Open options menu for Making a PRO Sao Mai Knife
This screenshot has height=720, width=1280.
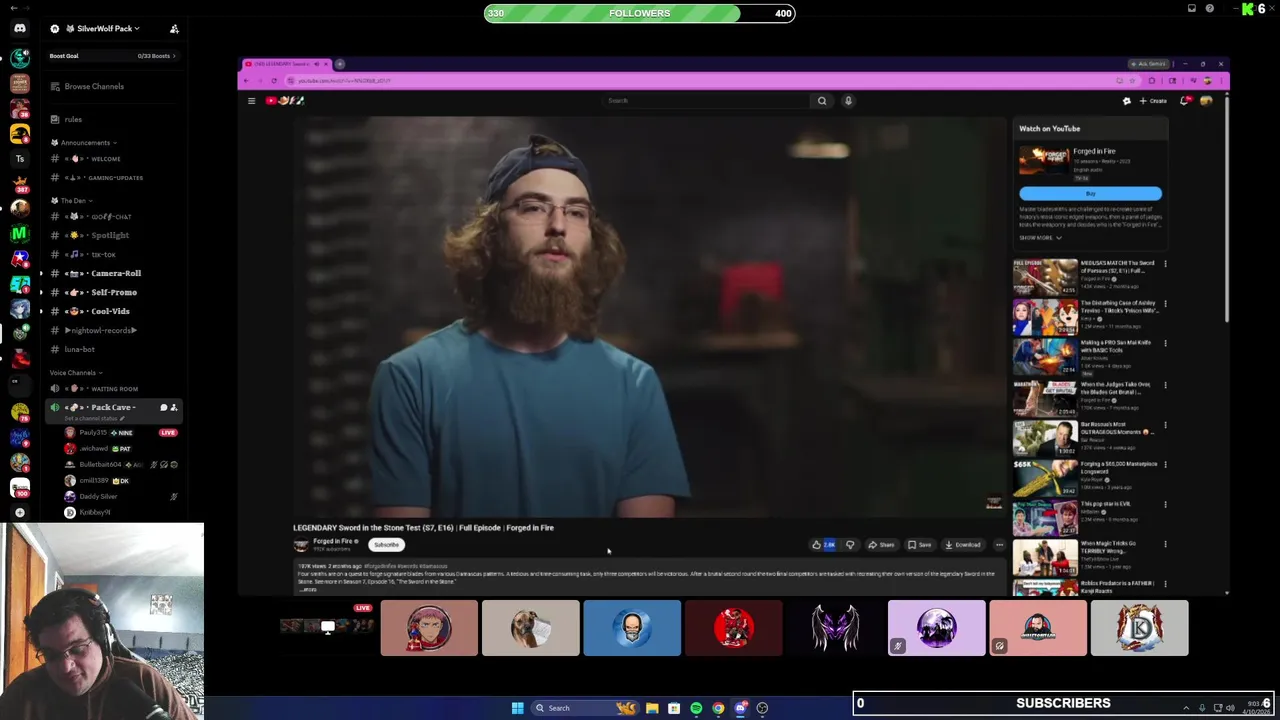point(1165,344)
